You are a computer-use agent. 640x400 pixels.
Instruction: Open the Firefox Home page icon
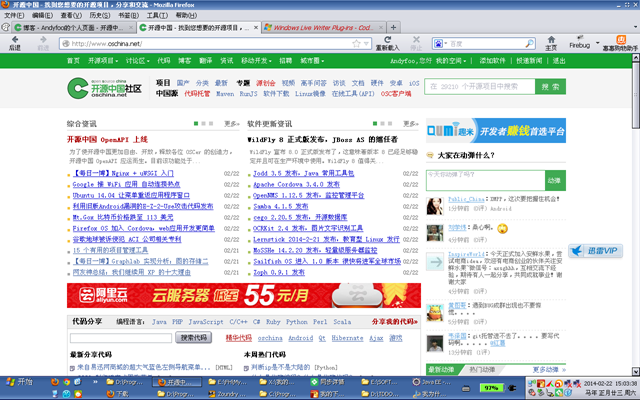[551, 39]
